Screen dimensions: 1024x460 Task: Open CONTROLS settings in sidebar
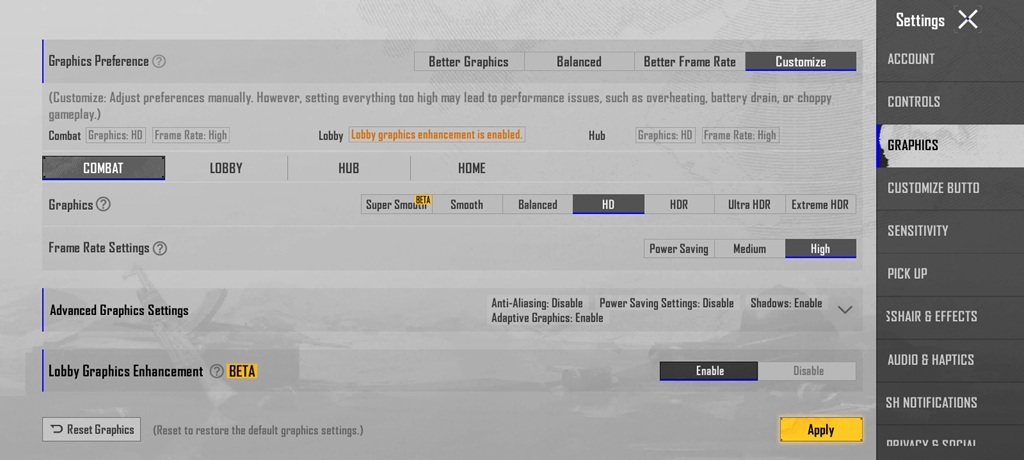914,102
